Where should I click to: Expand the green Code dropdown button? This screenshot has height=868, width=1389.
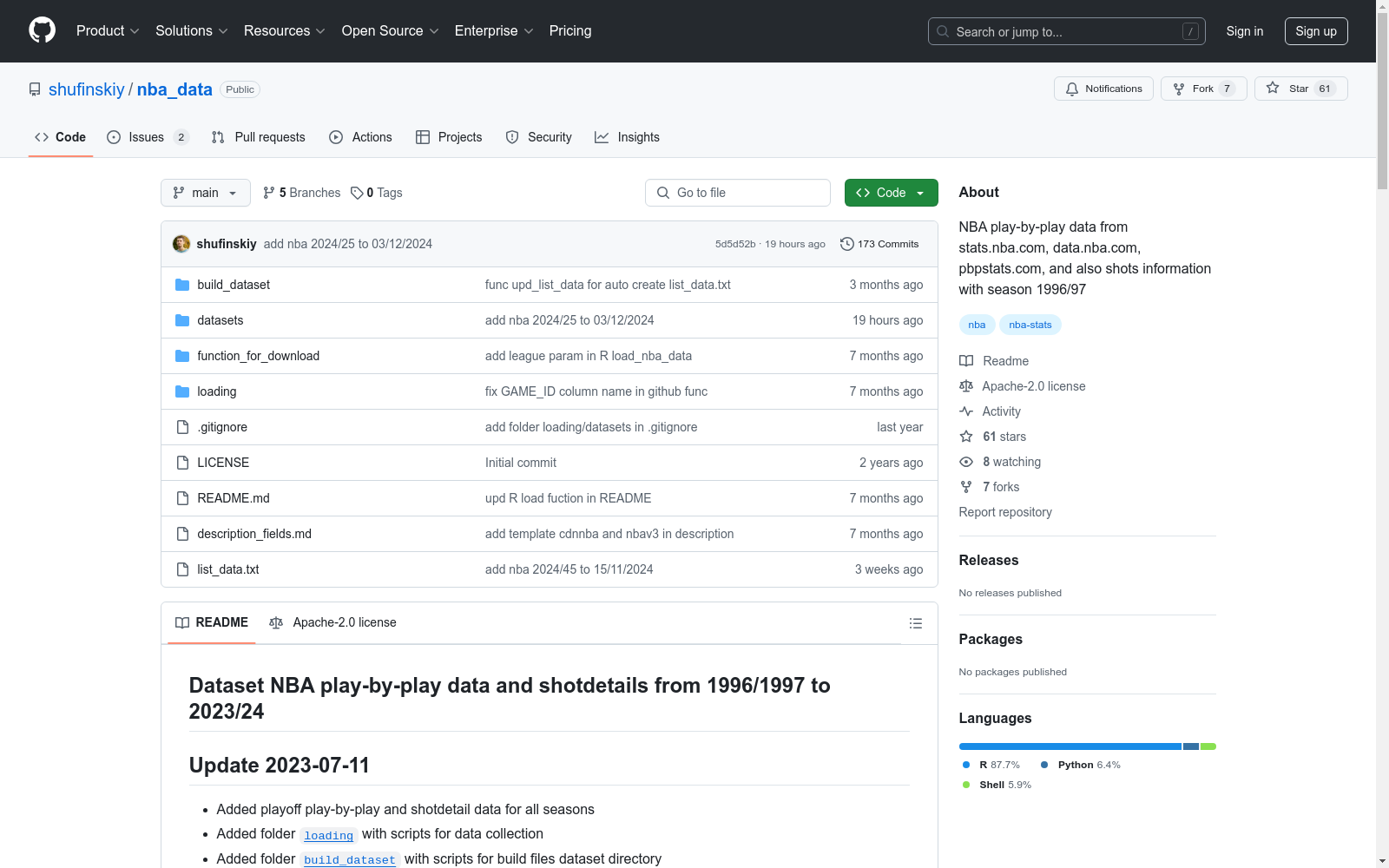(x=891, y=193)
